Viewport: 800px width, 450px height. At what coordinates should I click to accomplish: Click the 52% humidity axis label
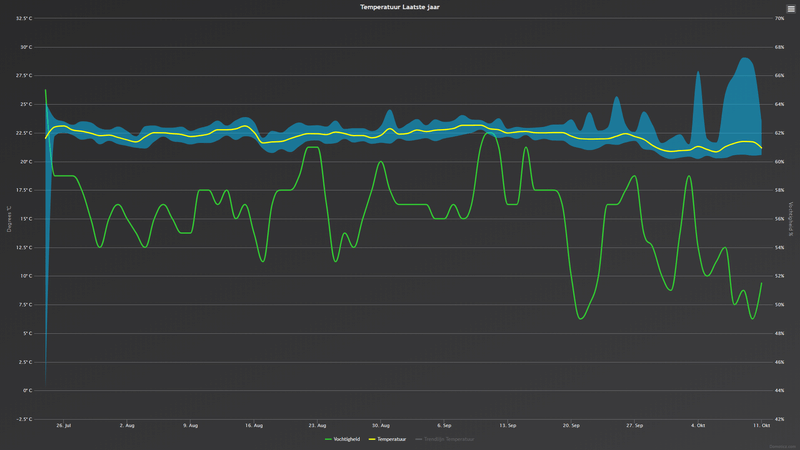click(x=780, y=276)
